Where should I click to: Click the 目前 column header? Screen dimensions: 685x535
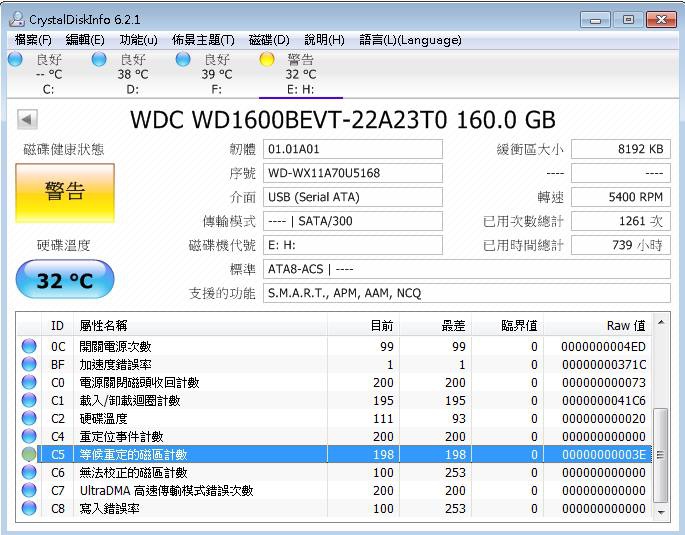363,325
